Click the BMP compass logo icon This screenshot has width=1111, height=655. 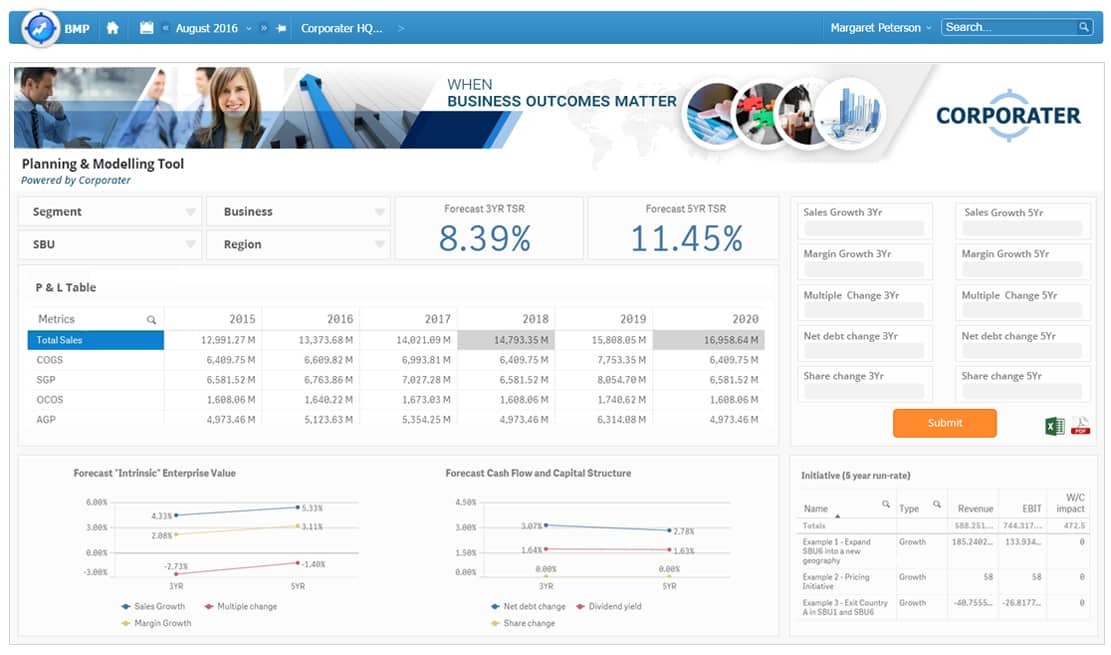40,28
